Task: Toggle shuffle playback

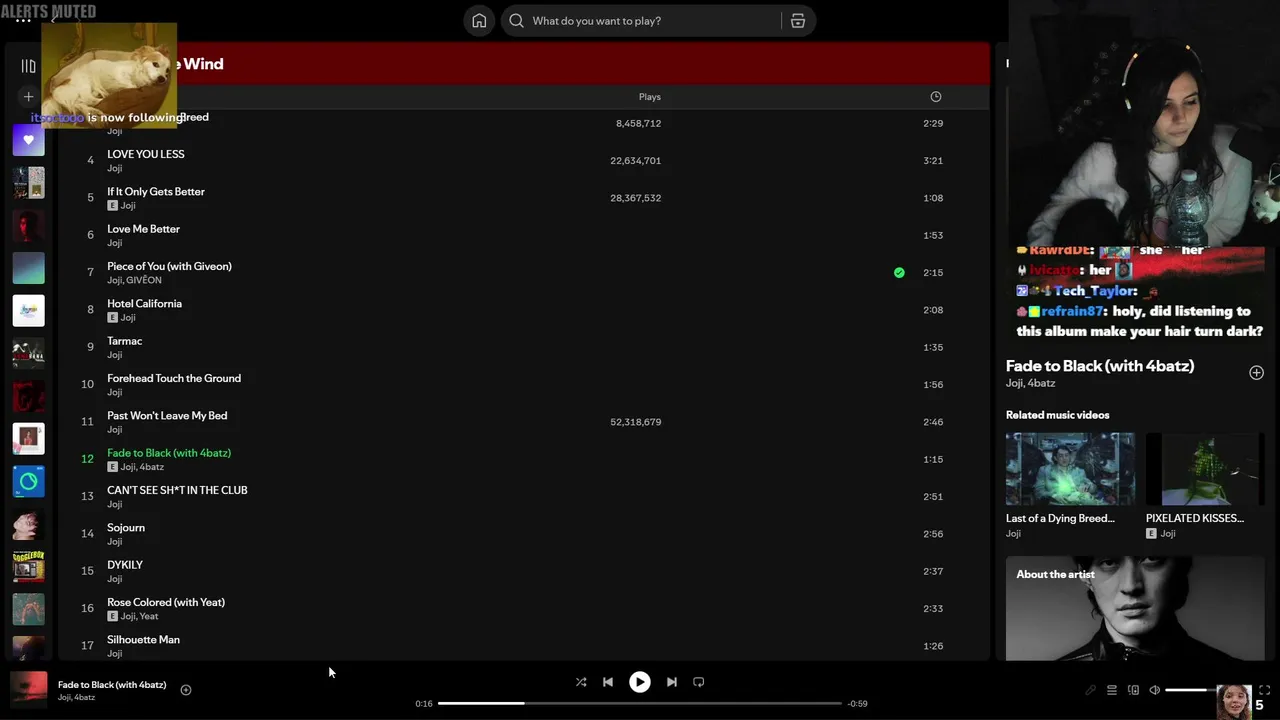Action: pos(581,682)
